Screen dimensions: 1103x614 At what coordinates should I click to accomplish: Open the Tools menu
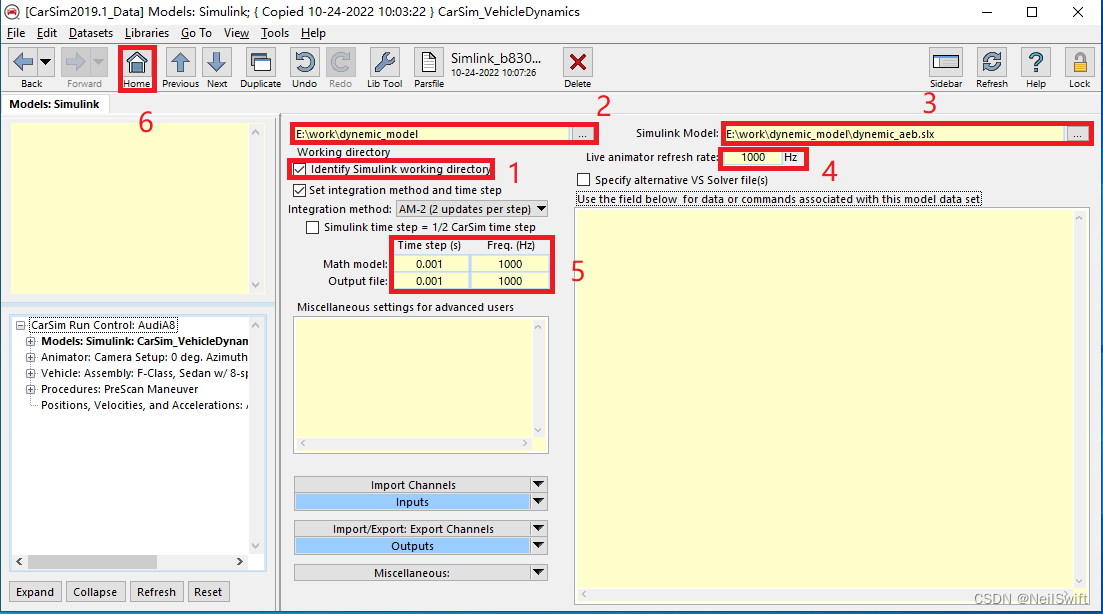pyautogui.click(x=274, y=33)
